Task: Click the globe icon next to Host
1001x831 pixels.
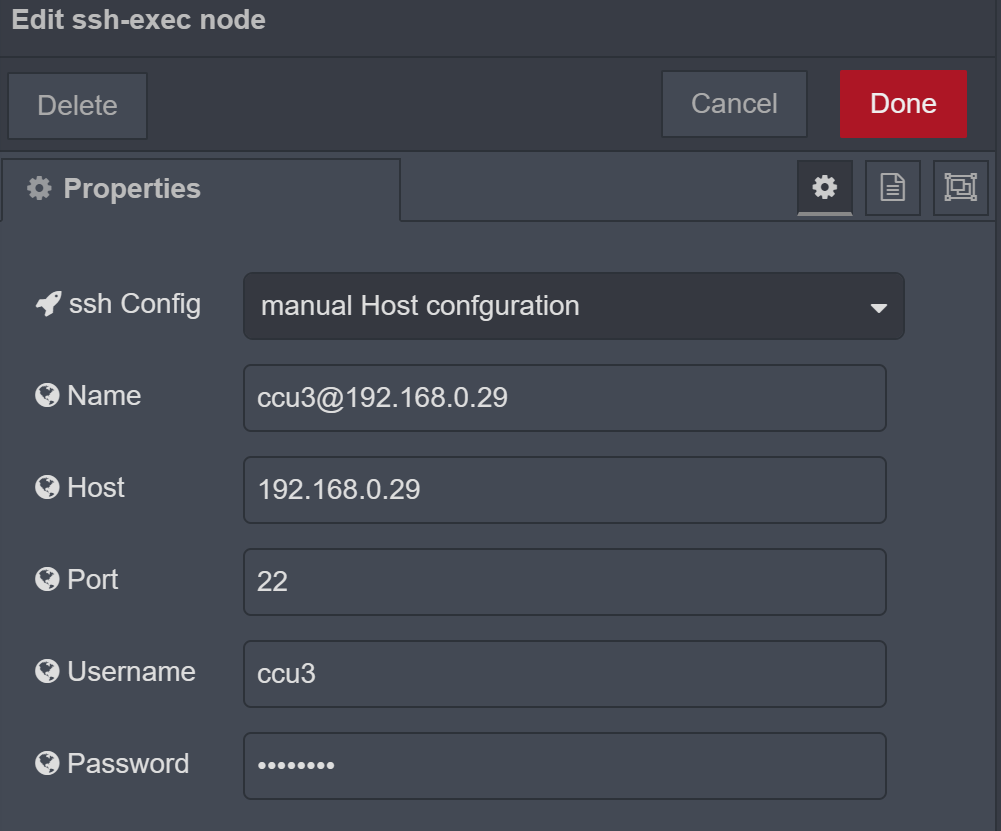Action: (x=46, y=487)
